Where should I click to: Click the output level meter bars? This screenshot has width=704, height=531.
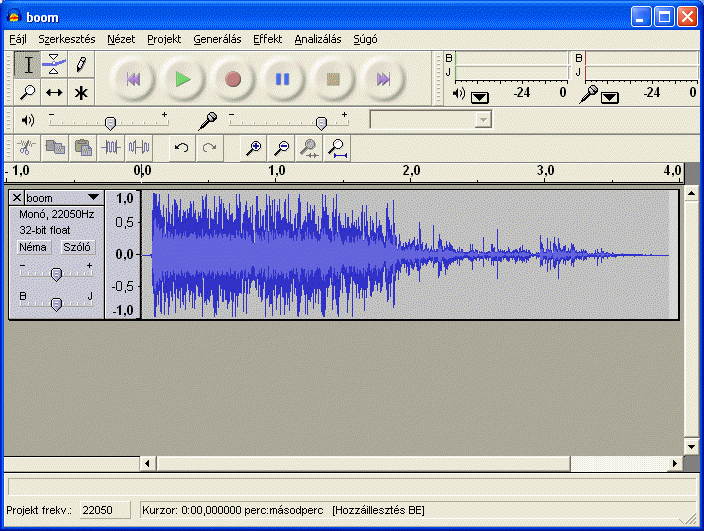coord(511,66)
